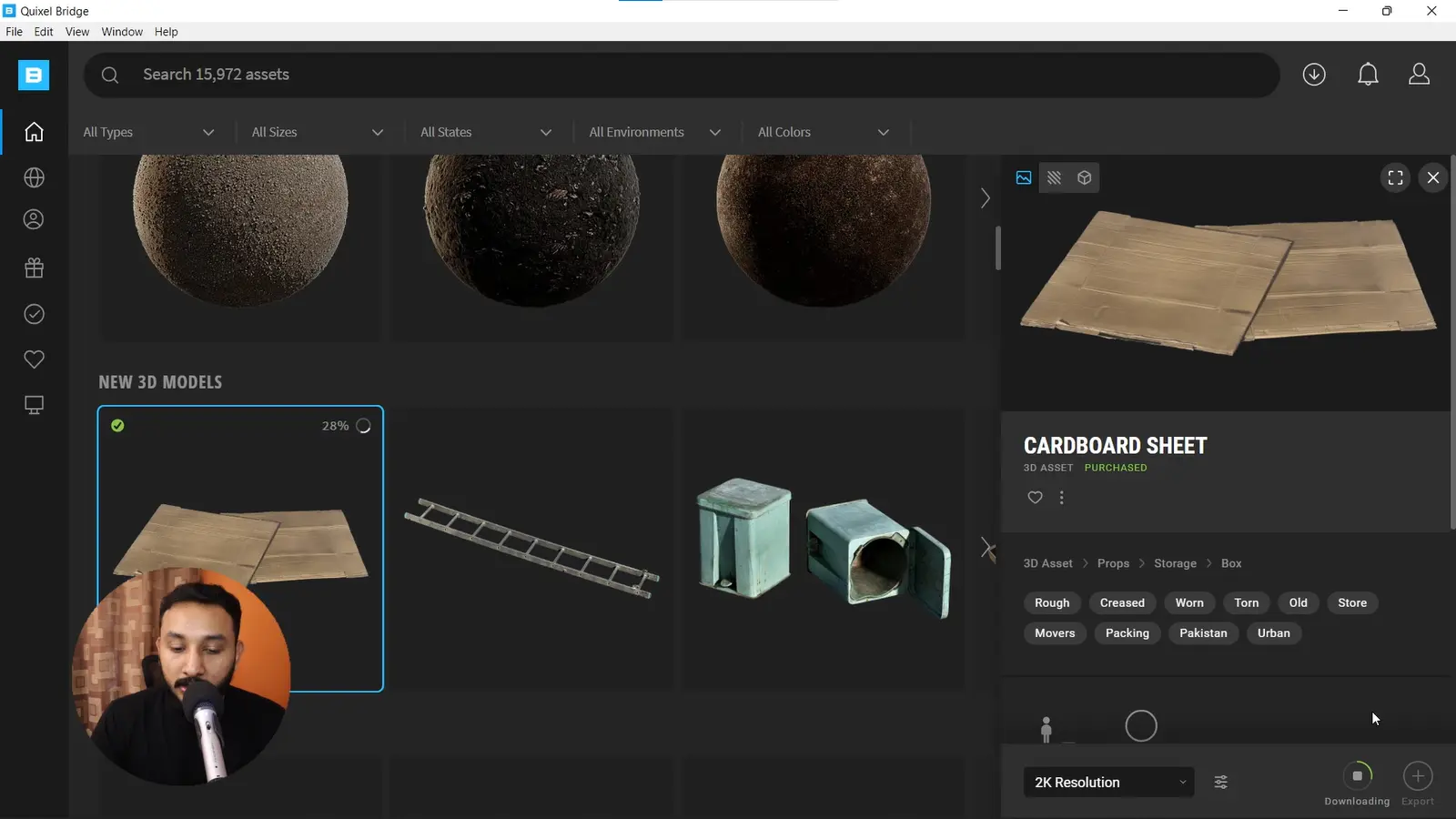
Task: Click the green checkmark on Cardboard Sheet thumbnail
Action: 117,425
